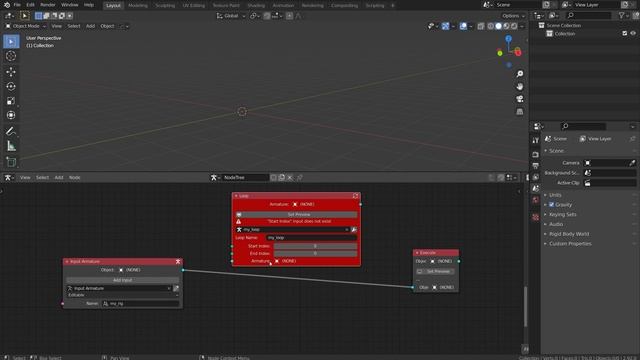The width and height of the screenshot is (640, 360).
Task: Unlink the NodeTree with X button
Action: [290, 178]
